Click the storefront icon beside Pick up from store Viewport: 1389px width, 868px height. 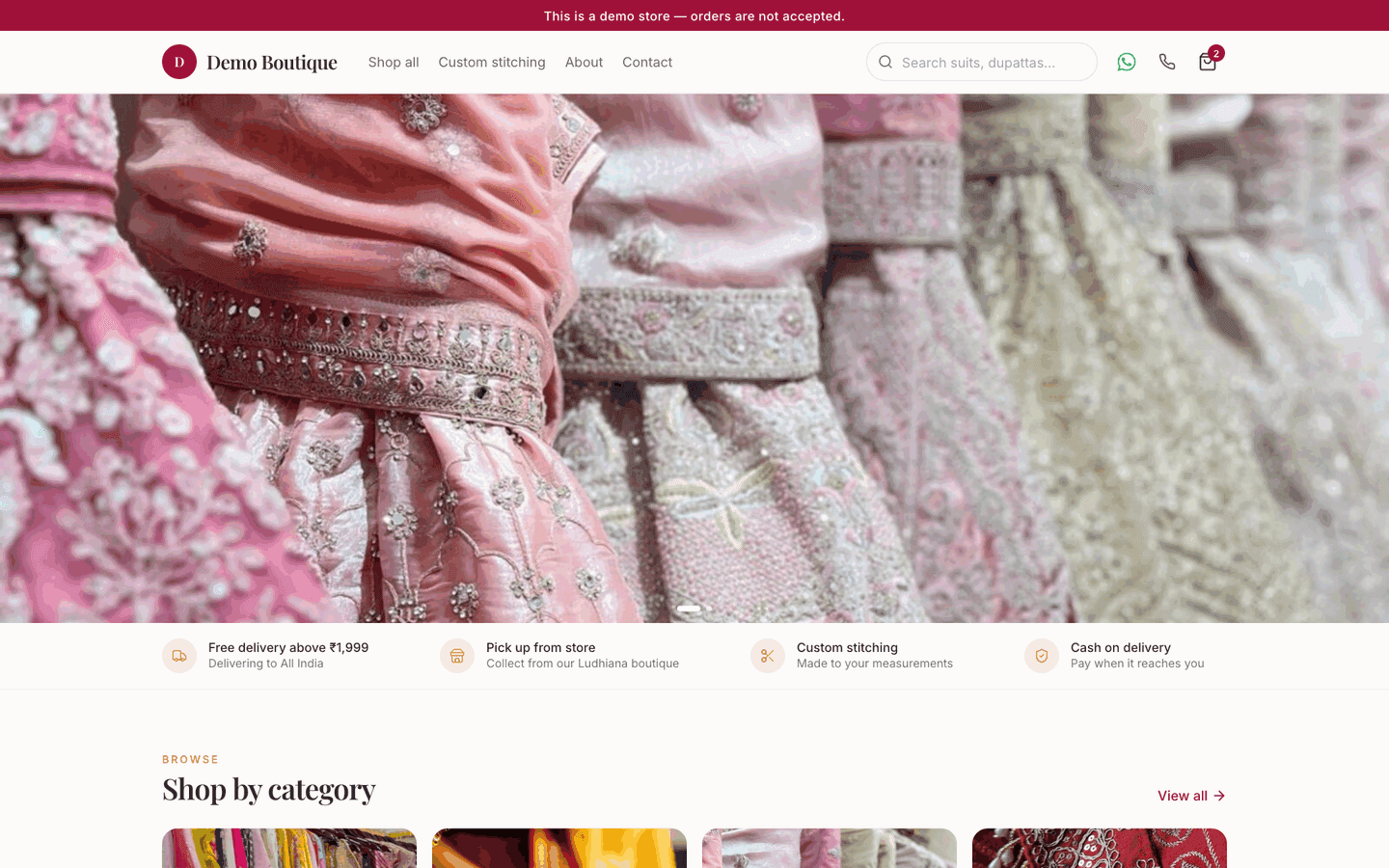(x=457, y=656)
